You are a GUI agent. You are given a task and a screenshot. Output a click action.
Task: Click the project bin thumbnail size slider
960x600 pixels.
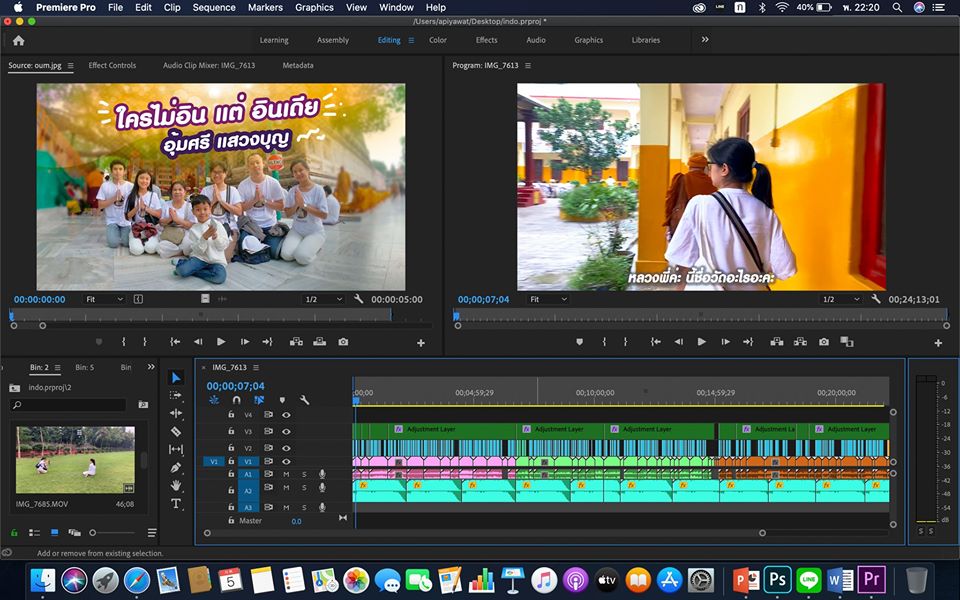pos(93,533)
